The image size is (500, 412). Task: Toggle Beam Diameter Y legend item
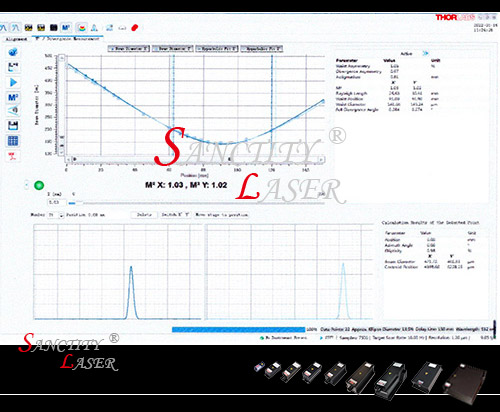pyautogui.click(x=173, y=49)
